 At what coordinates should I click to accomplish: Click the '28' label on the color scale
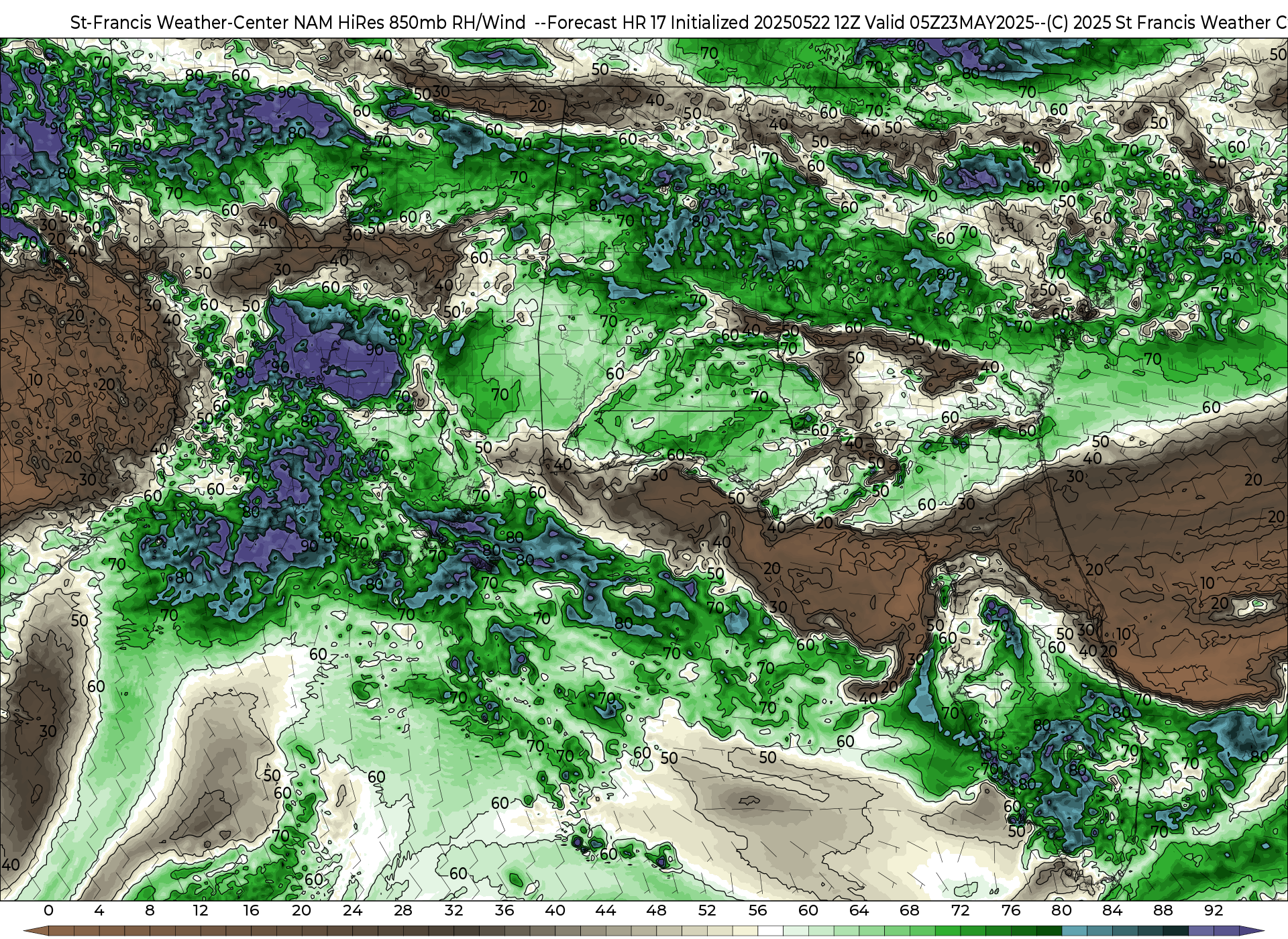pyautogui.click(x=403, y=910)
